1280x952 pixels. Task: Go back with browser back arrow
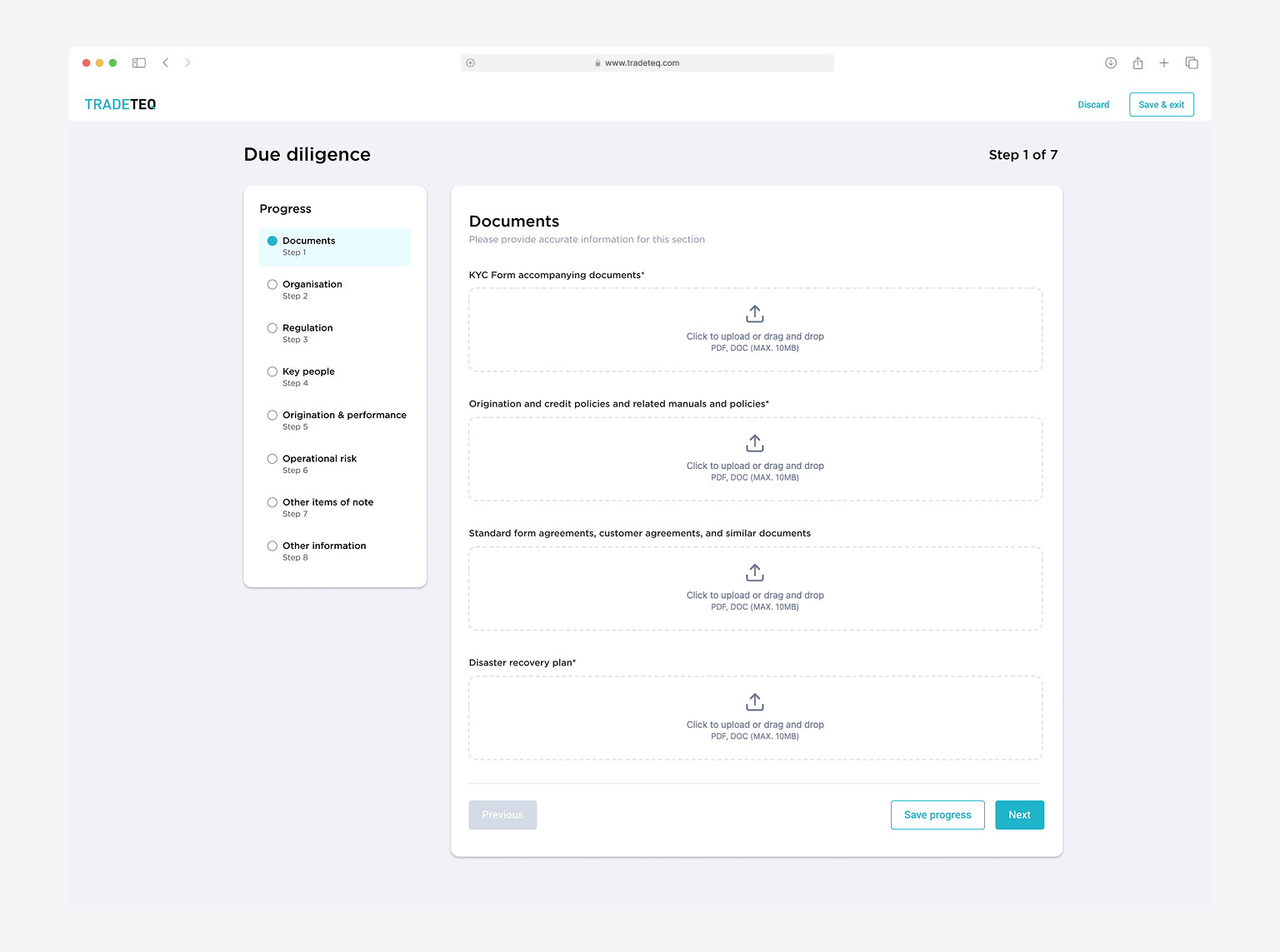(166, 62)
